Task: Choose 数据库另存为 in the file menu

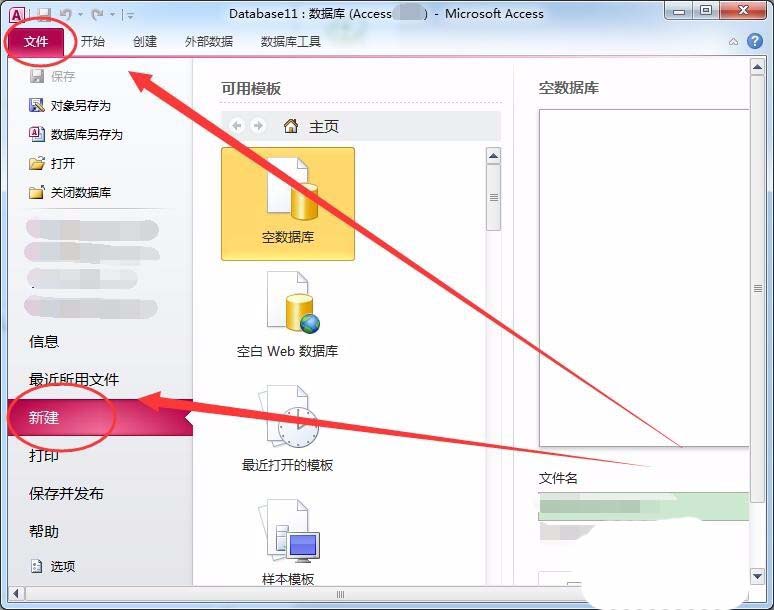Action: [x=76, y=134]
